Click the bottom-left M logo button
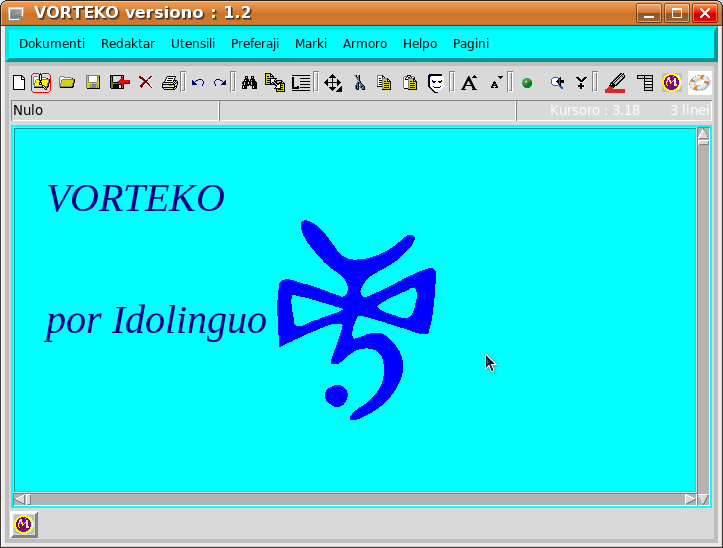Image resolution: width=723 pixels, height=548 pixels. (24, 524)
